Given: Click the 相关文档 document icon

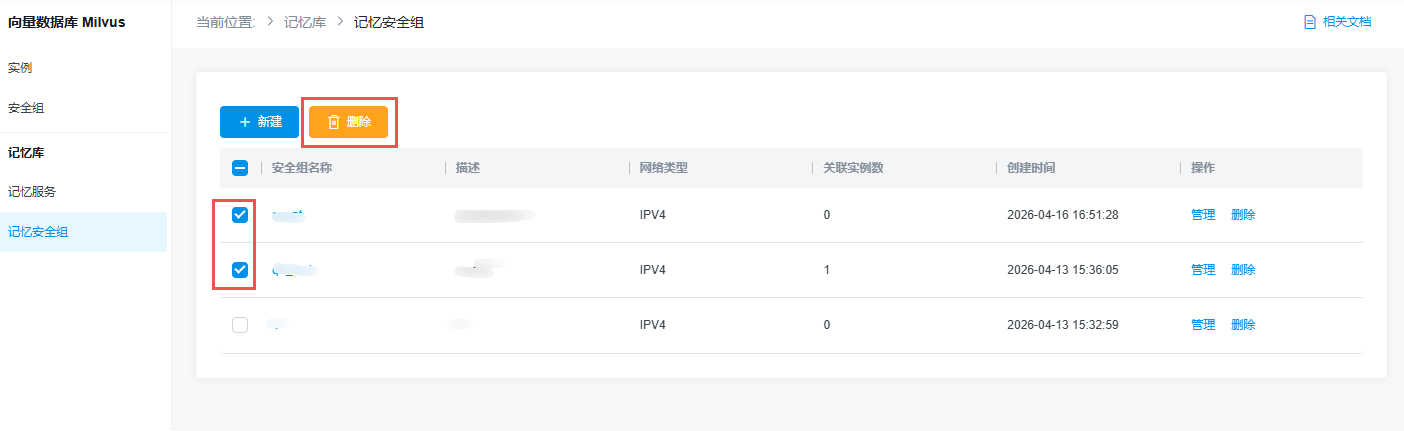Looking at the screenshot, I should tap(1309, 22).
